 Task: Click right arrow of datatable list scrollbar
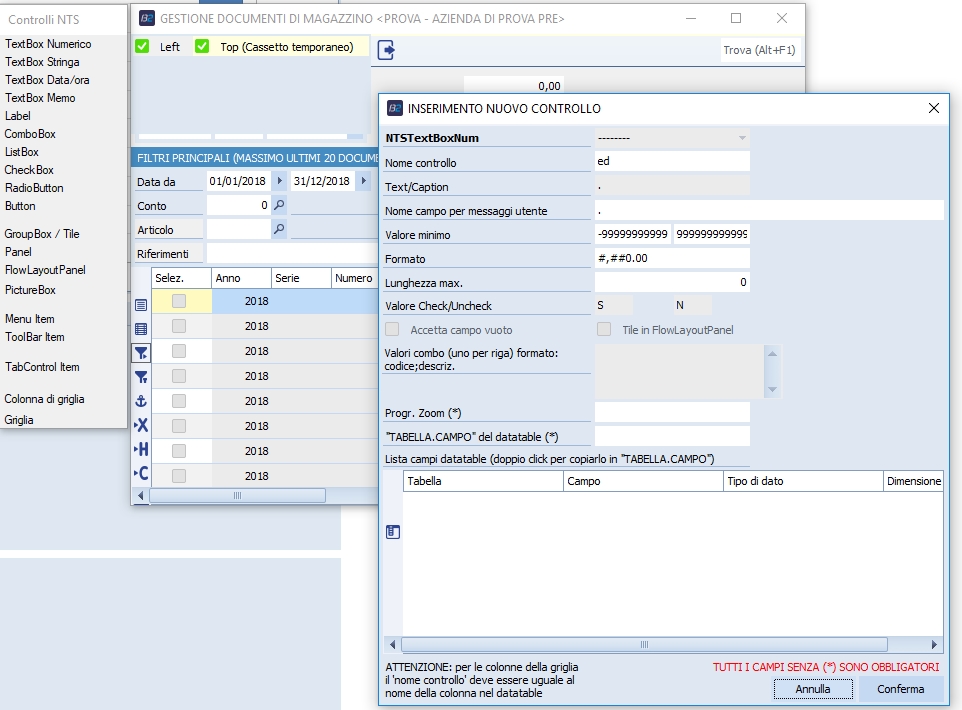click(934, 644)
